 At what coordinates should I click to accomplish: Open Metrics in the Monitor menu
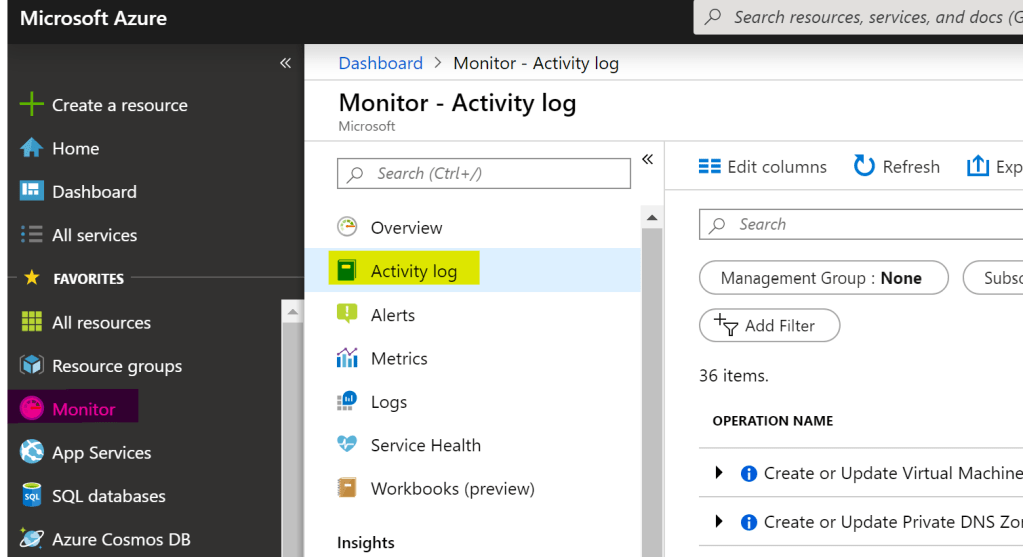[x=398, y=358]
